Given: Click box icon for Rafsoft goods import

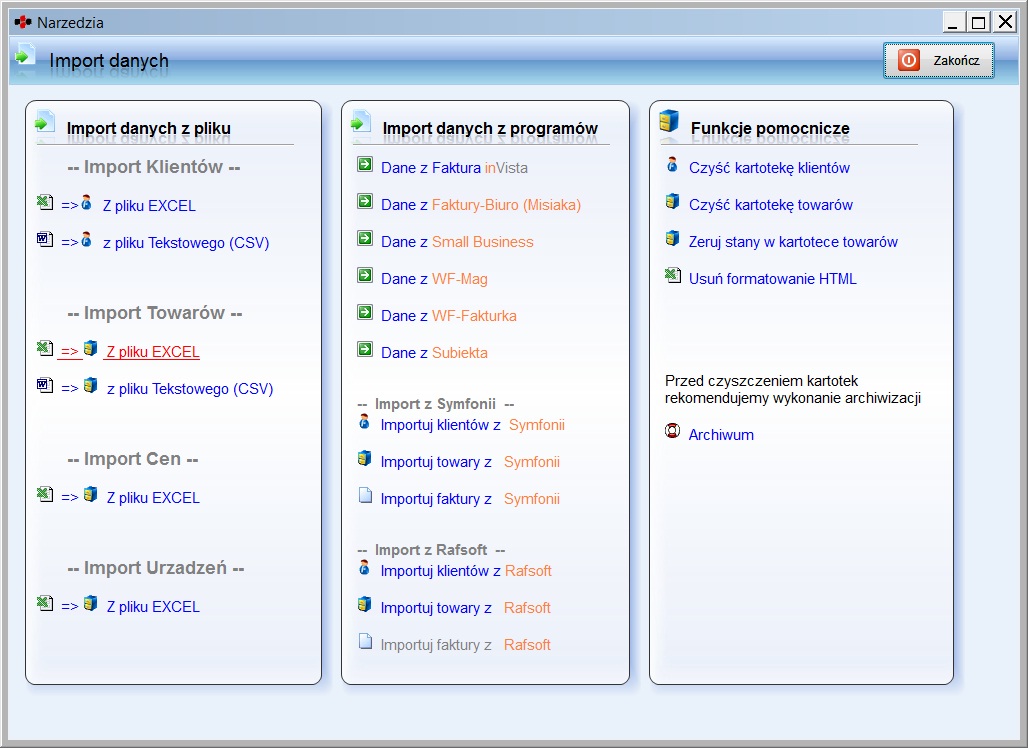Looking at the screenshot, I should coord(365,604).
